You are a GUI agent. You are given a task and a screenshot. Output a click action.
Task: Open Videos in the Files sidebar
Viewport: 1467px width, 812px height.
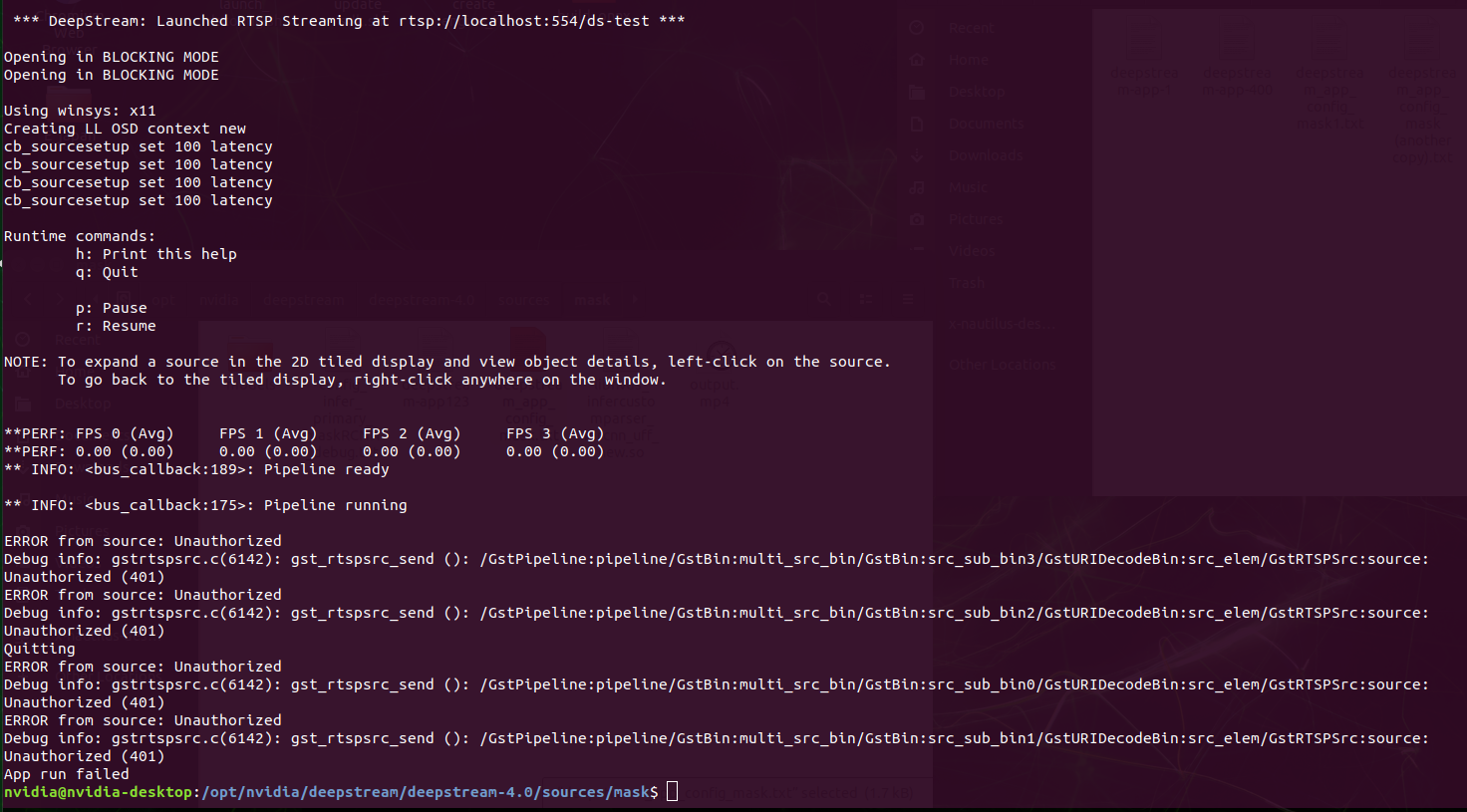(973, 251)
